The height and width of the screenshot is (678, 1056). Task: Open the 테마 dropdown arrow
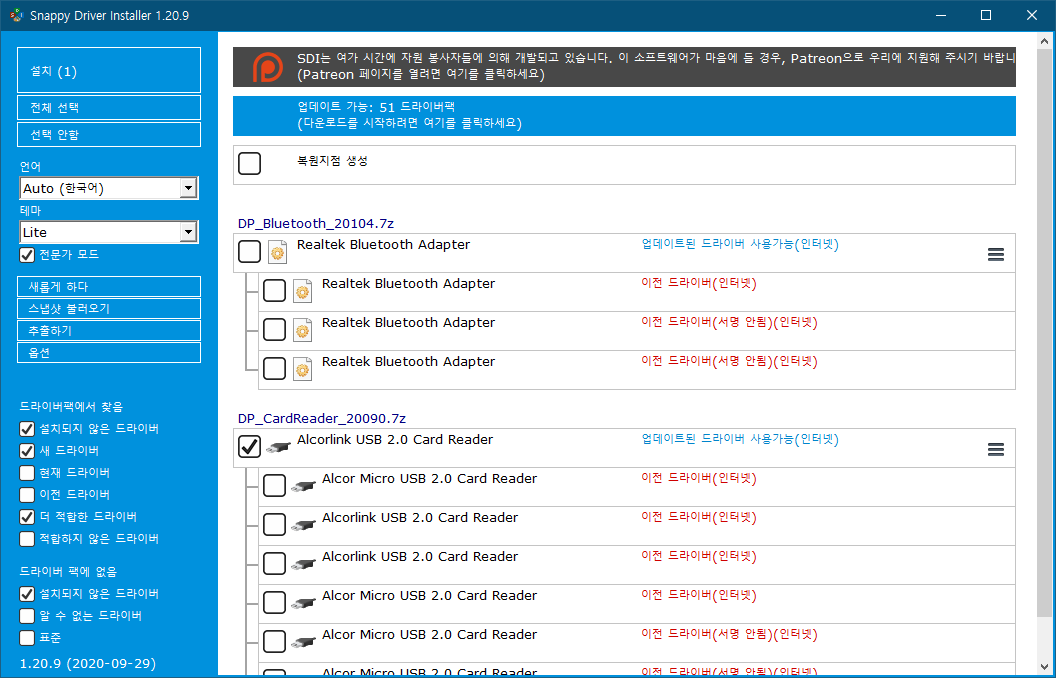189,232
